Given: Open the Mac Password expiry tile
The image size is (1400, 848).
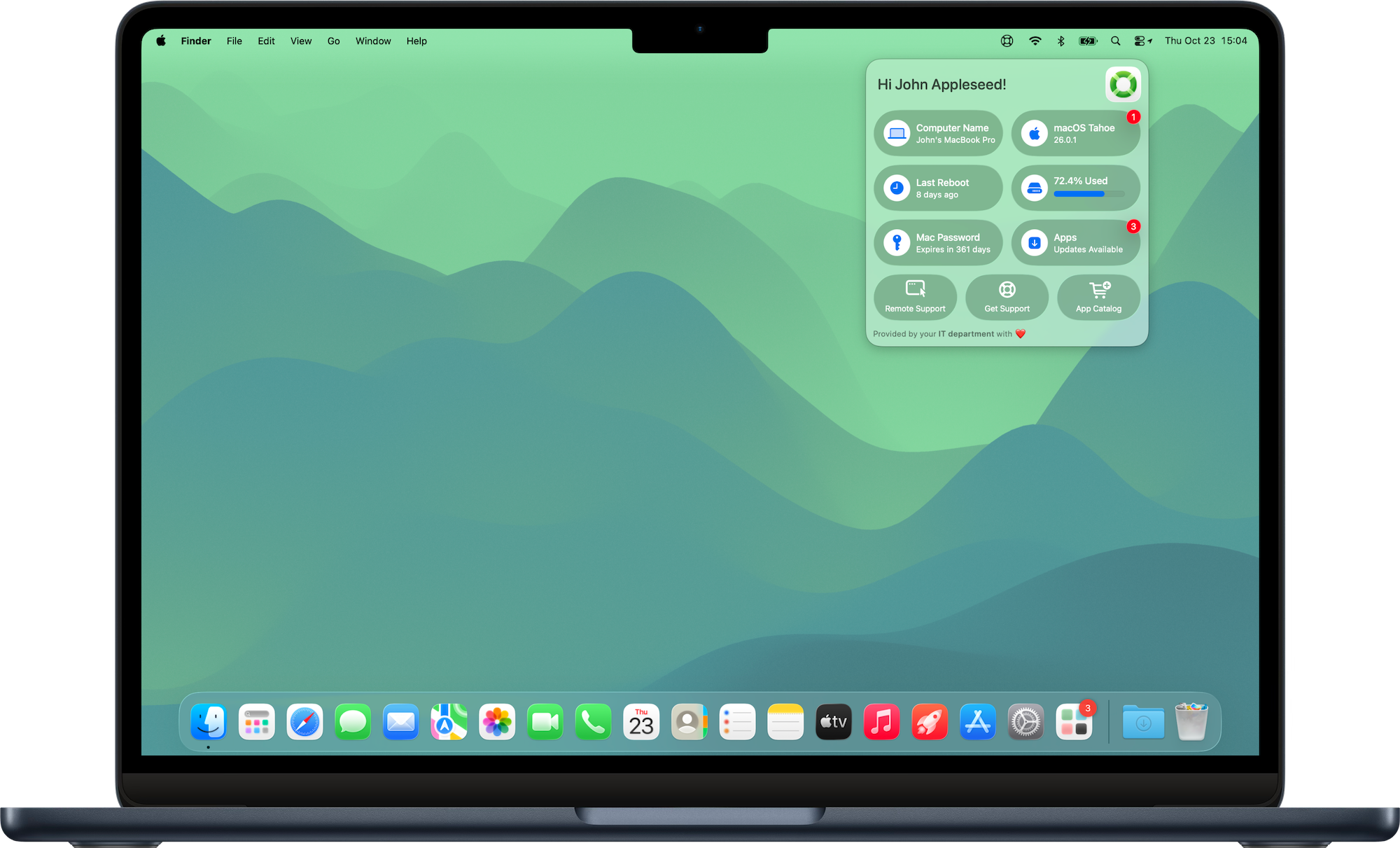Looking at the screenshot, I should pyautogui.click(x=938, y=243).
